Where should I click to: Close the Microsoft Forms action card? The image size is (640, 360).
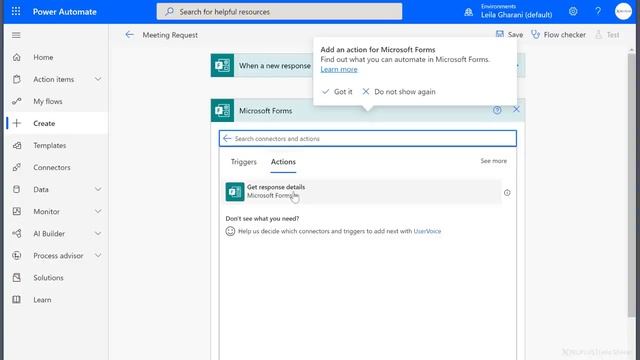516,109
